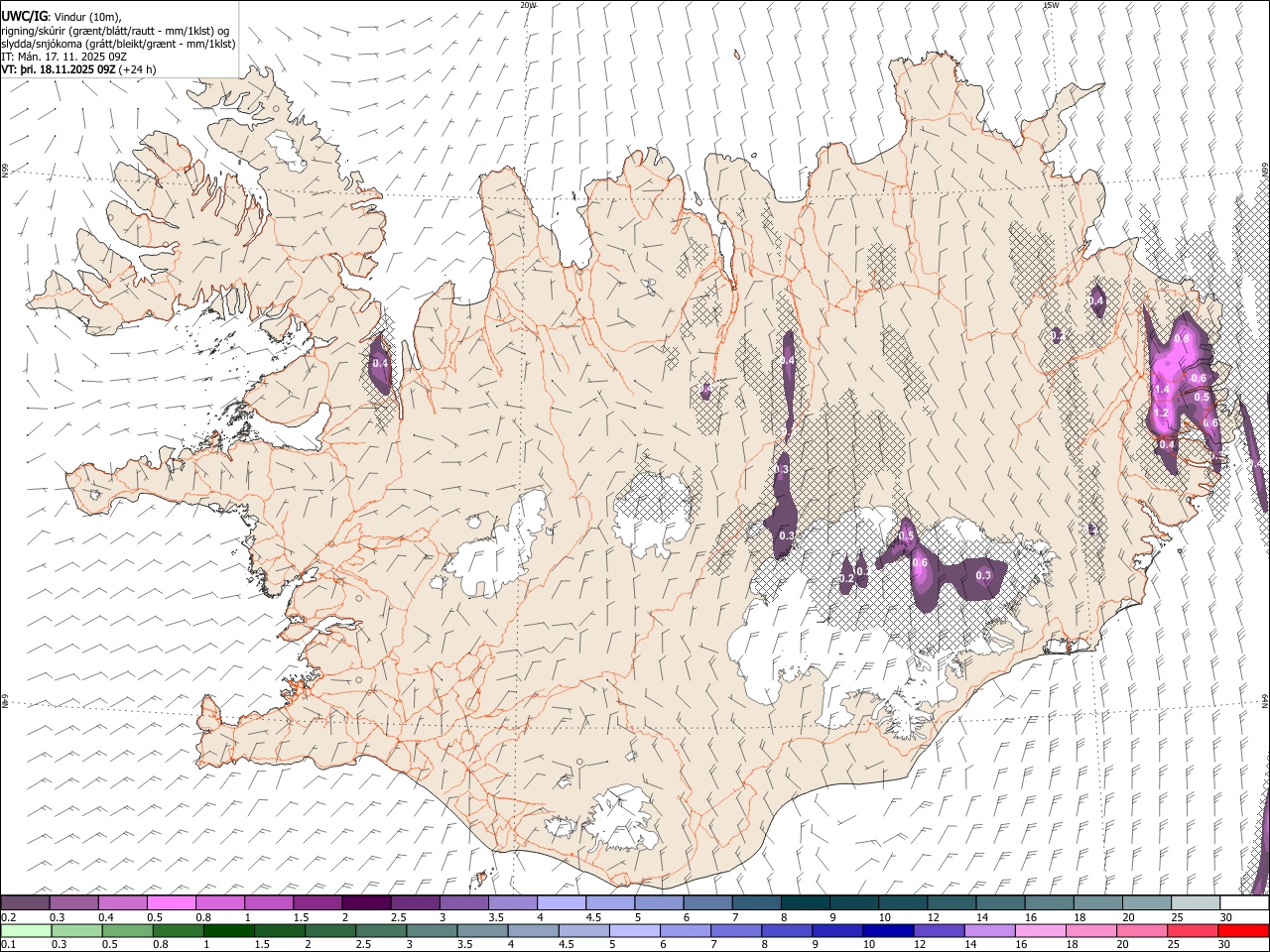Screen dimensions: 1270x952
Task: Click the '0.1' label under the lower colour bar
Action: [x=8, y=945]
